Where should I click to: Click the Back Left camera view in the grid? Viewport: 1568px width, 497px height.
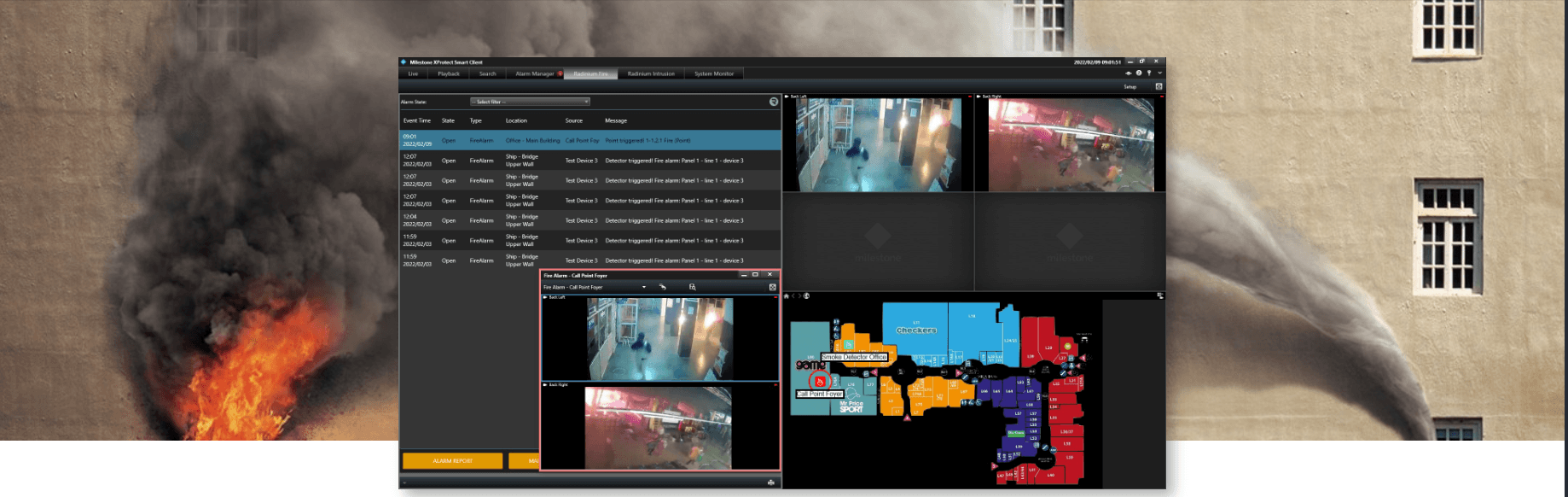(x=878, y=143)
